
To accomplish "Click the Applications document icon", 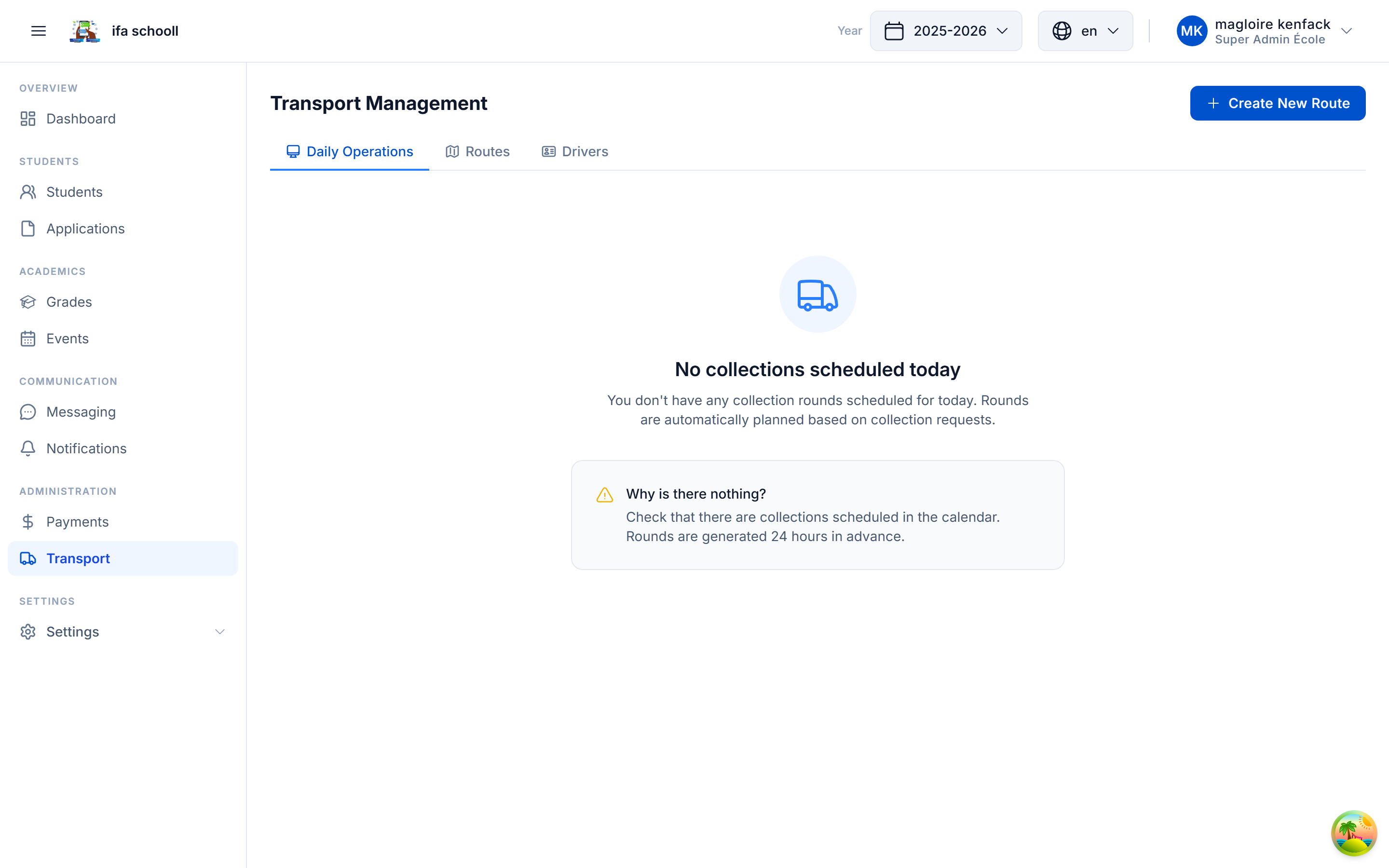I will click(x=28, y=229).
